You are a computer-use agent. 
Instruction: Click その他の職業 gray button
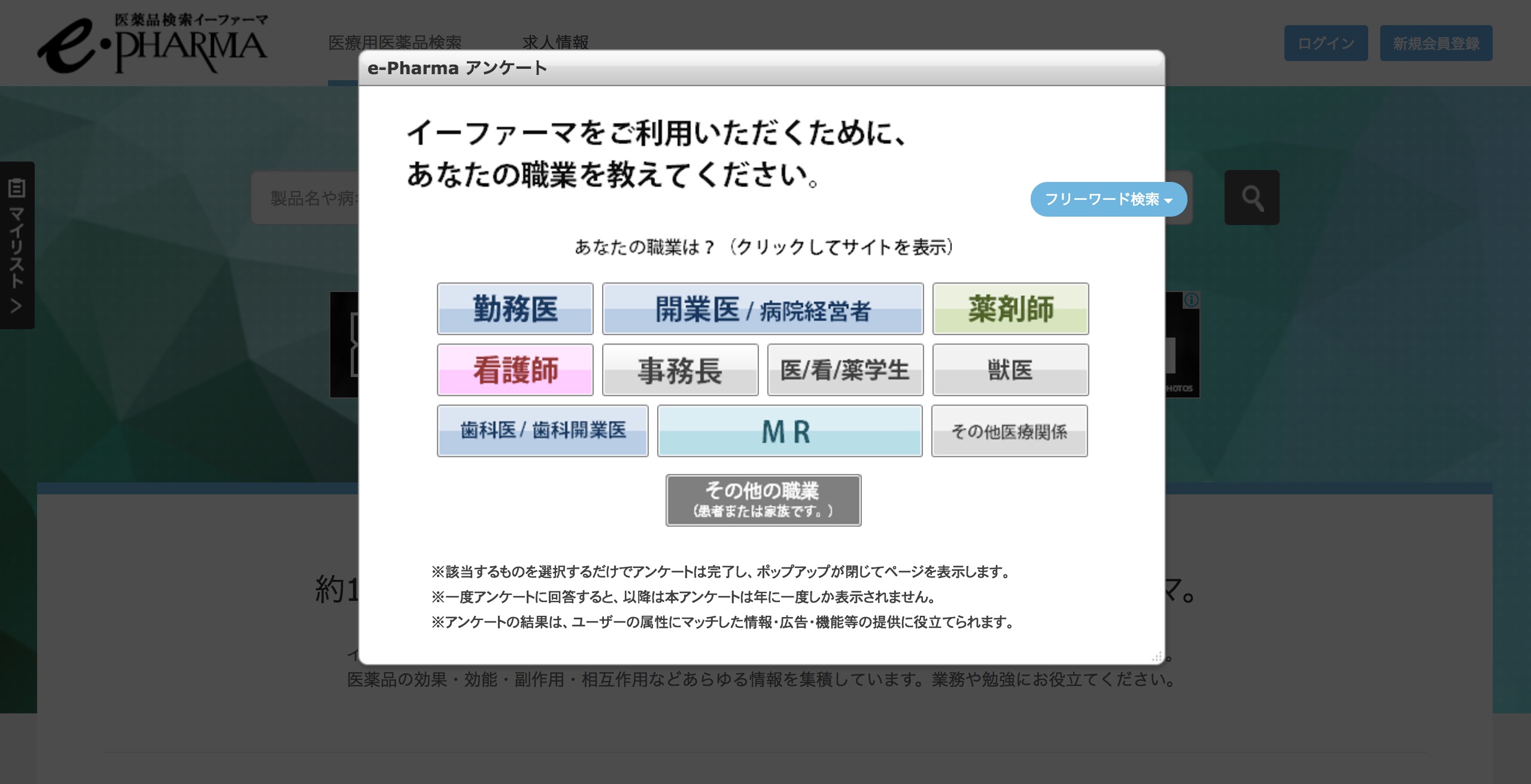763,500
